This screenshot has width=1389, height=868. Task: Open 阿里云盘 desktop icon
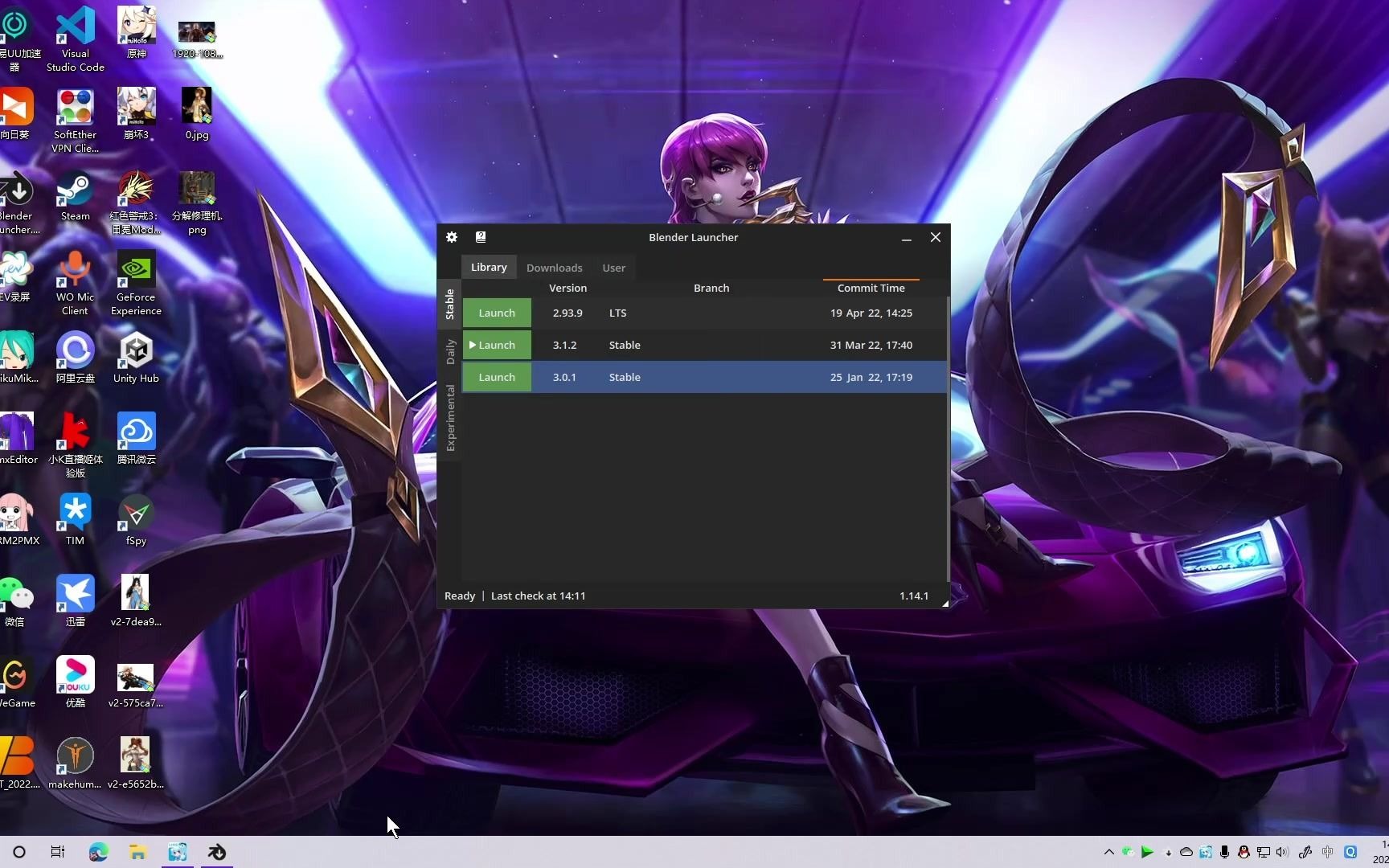[76, 358]
